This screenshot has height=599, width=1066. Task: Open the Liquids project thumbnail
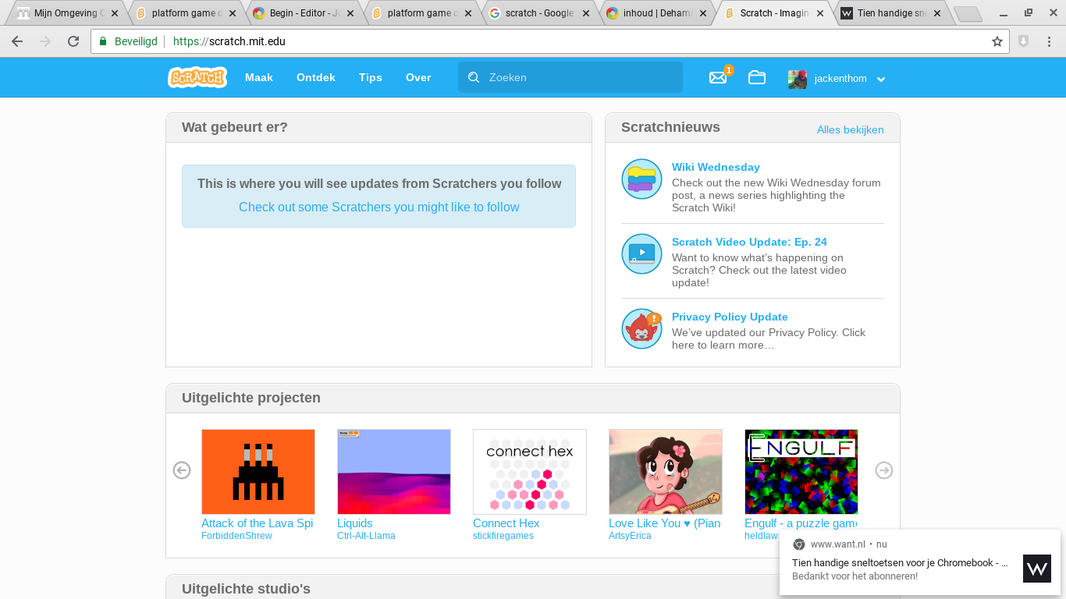(394, 471)
